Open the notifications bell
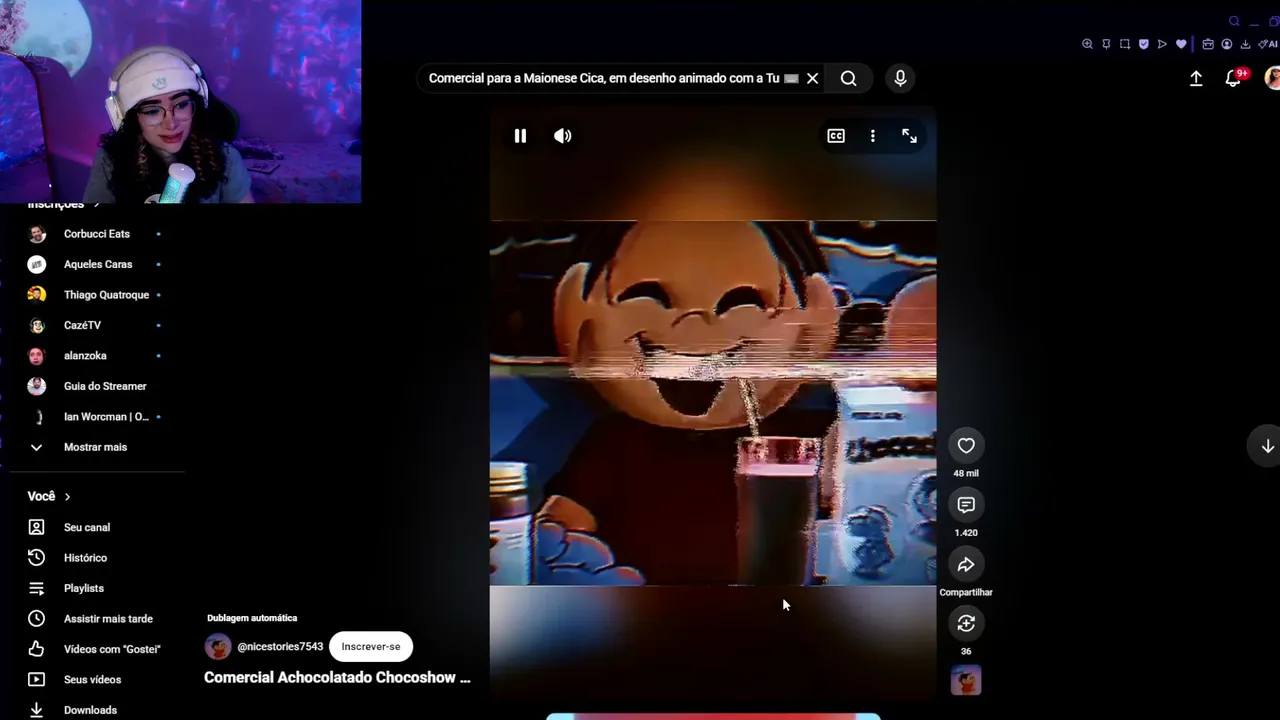The height and width of the screenshot is (720, 1280). pyautogui.click(x=1234, y=78)
